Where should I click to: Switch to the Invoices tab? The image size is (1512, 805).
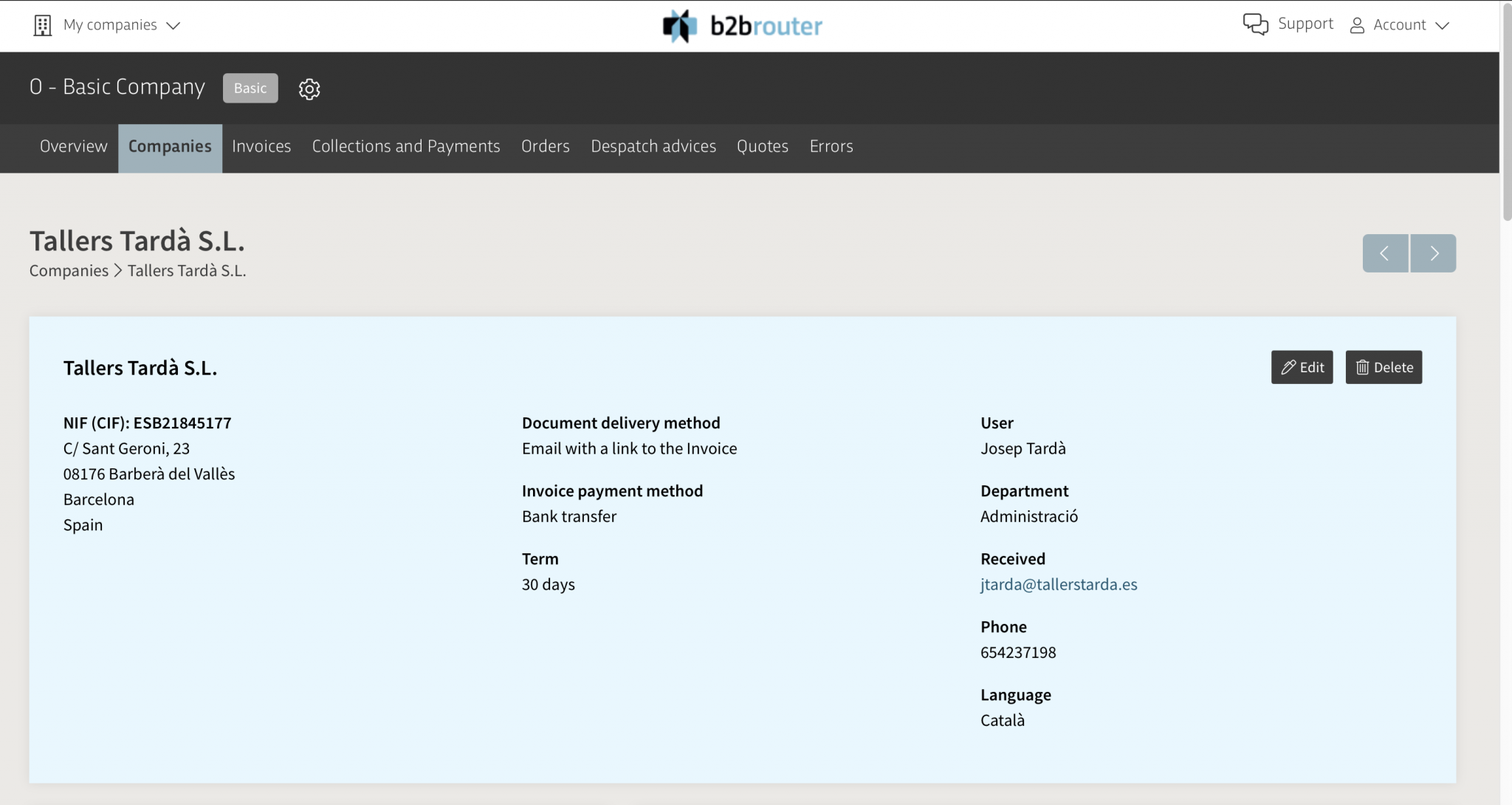[x=261, y=146]
